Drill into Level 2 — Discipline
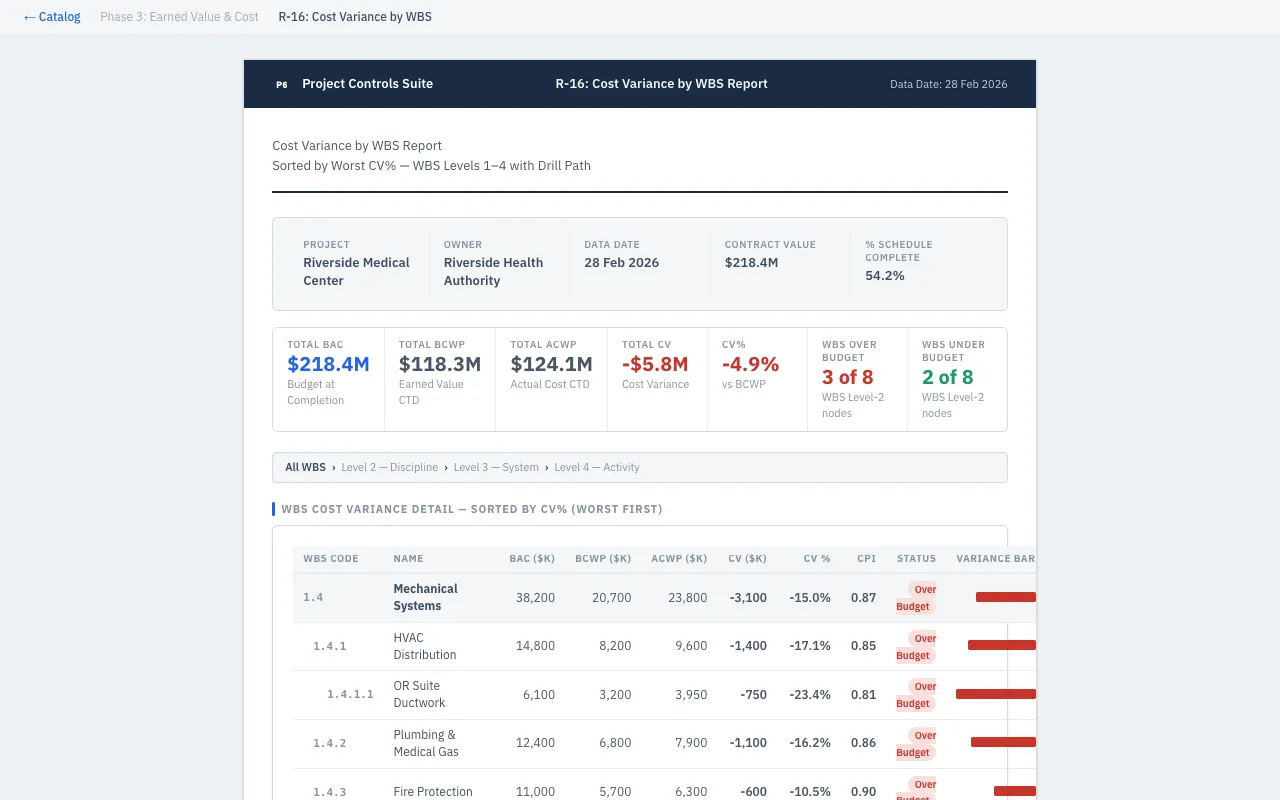This screenshot has height=800, width=1280. pos(390,467)
